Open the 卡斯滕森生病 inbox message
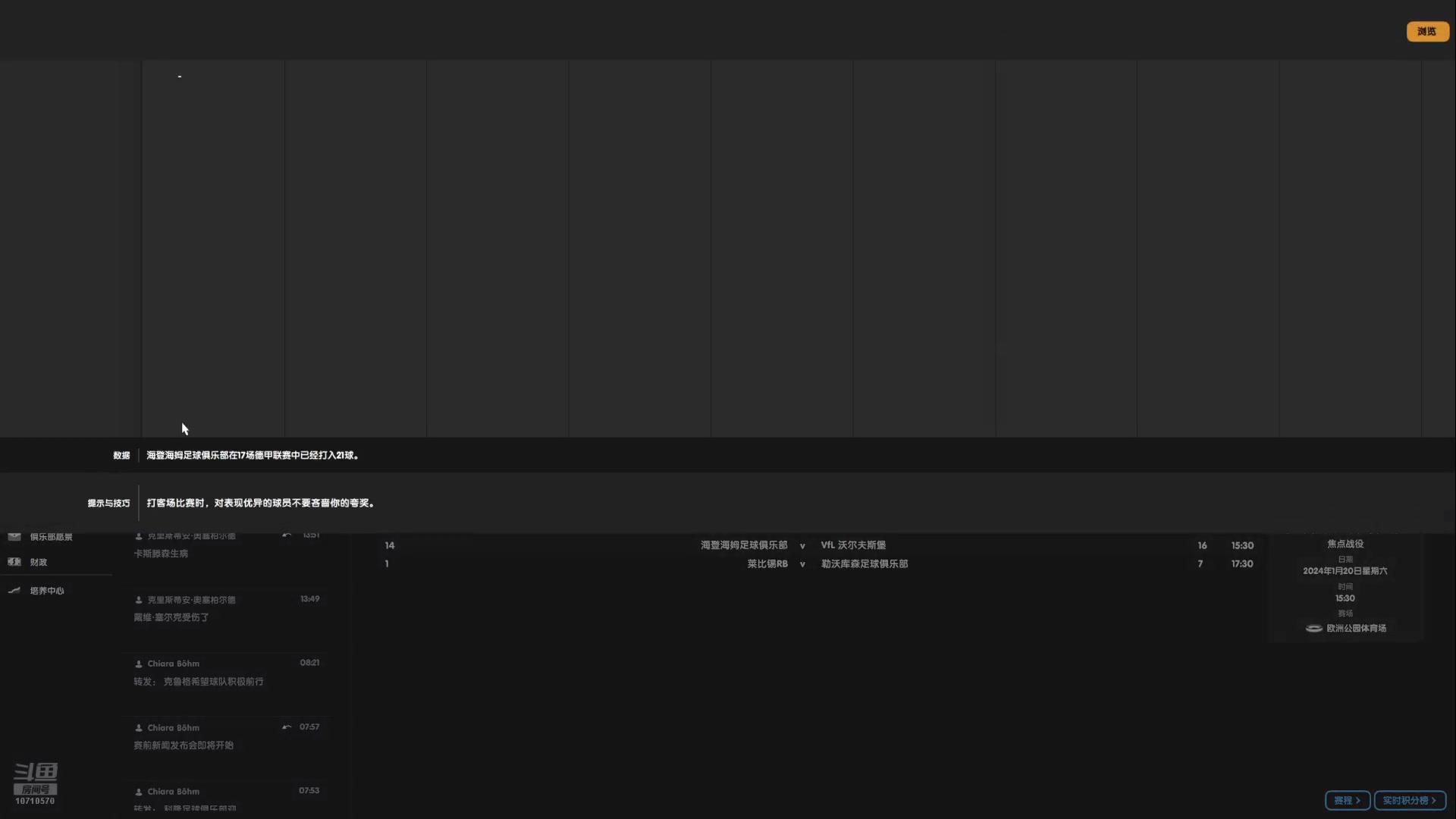This screenshot has width=1456, height=819. tap(161, 554)
